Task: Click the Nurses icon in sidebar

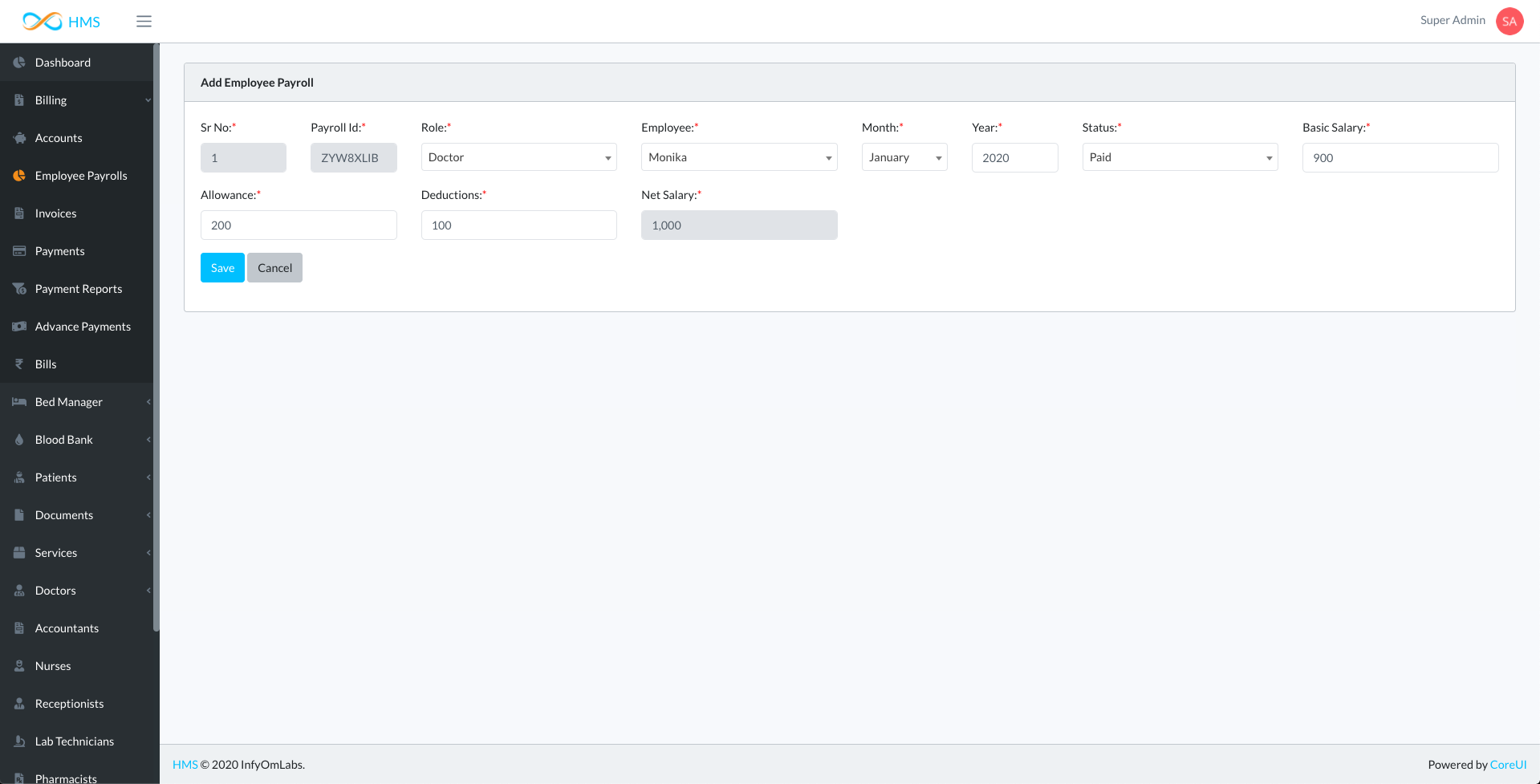Action: pyautogui.click(x=19, y=666)
